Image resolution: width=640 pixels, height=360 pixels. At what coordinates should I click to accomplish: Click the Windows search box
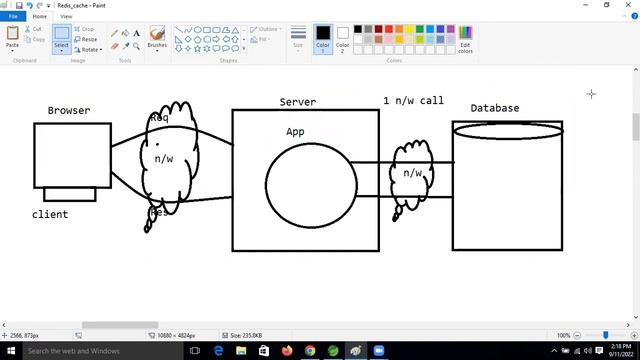click(x=102, y=351)
